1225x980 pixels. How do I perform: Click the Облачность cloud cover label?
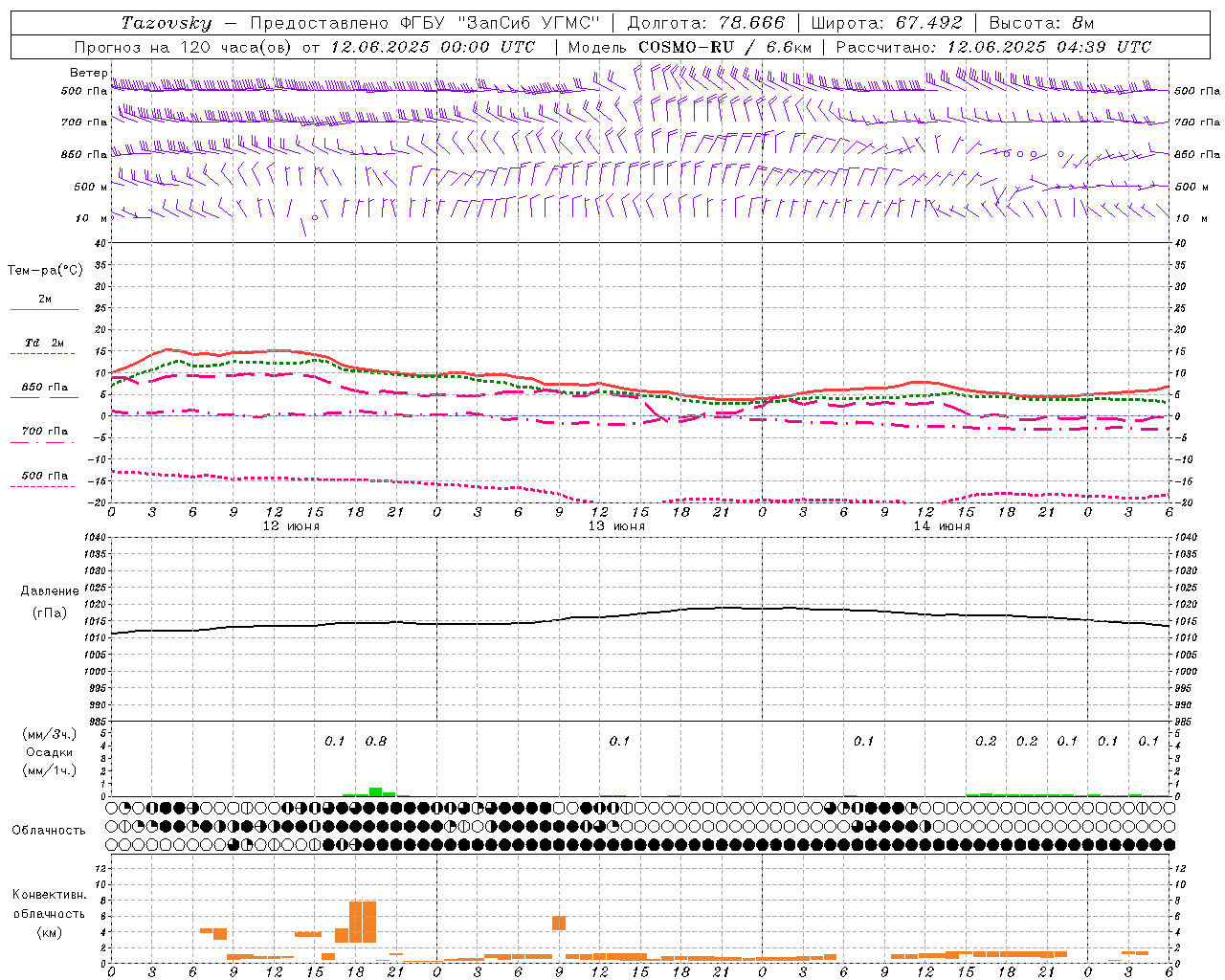tap(49, 830)
